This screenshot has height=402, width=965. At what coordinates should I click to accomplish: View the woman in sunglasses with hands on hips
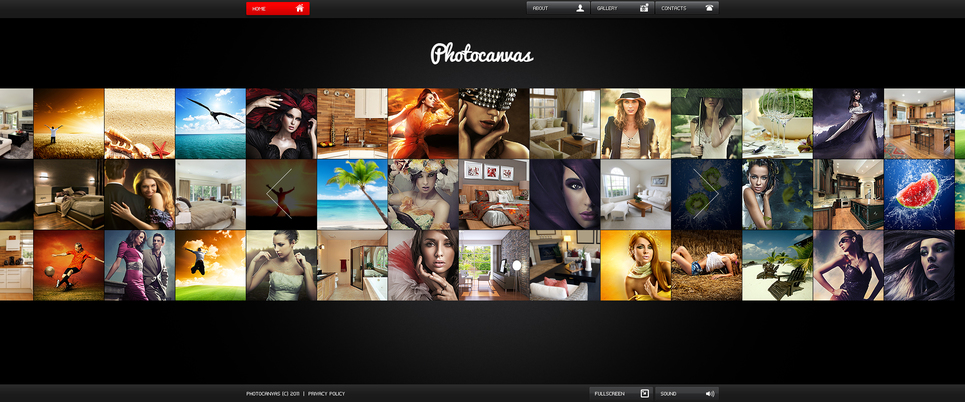coord(848,265)
